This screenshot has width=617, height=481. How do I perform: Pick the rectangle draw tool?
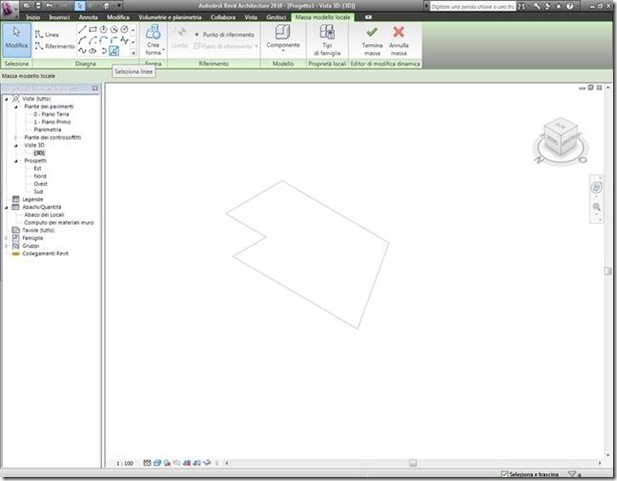93,30
